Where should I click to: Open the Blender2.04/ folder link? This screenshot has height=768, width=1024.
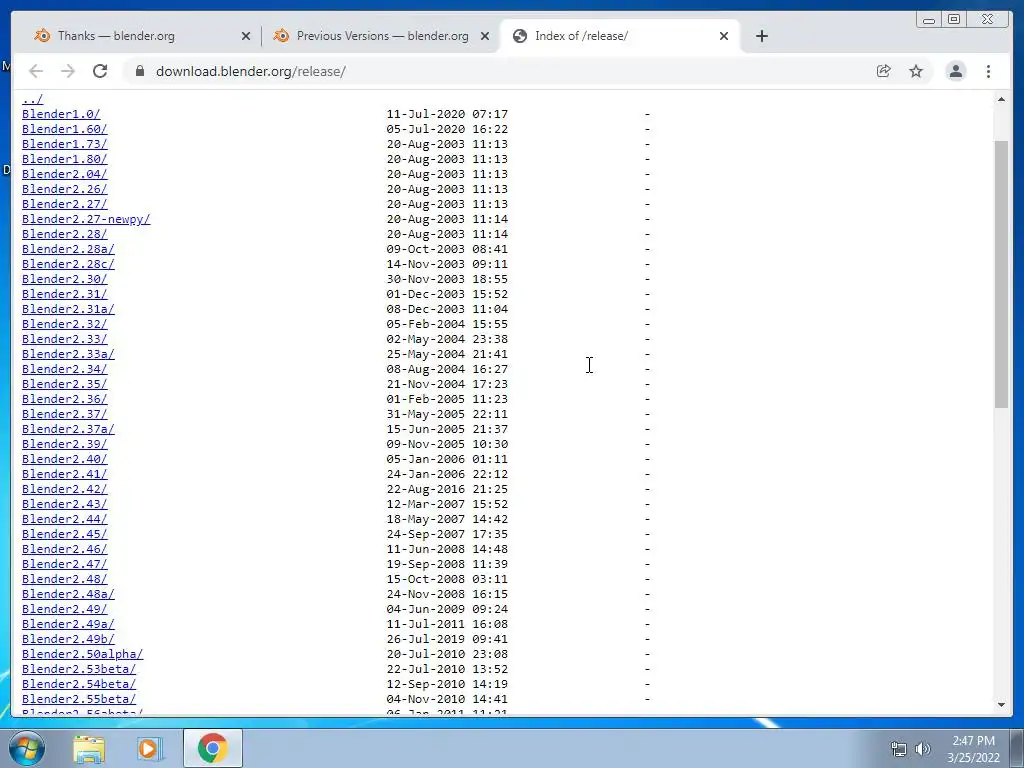click(64, 174)
